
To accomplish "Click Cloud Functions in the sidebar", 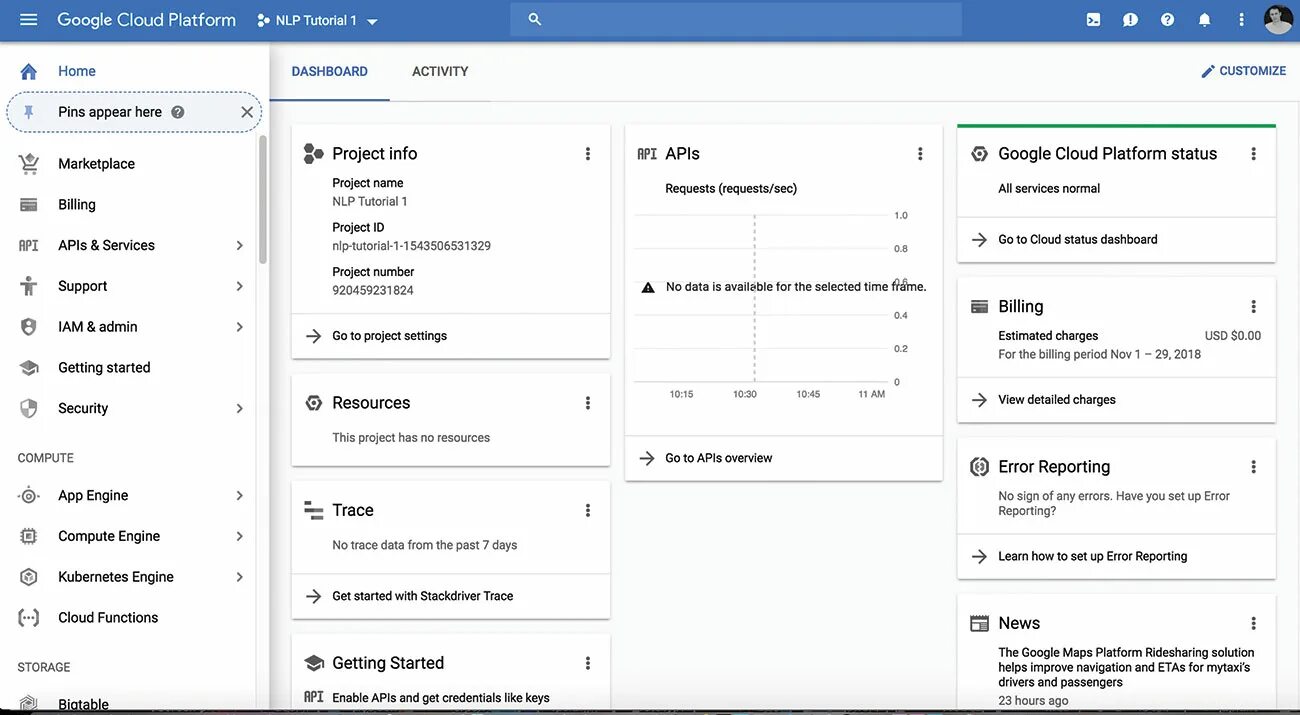I will (107, 617).
